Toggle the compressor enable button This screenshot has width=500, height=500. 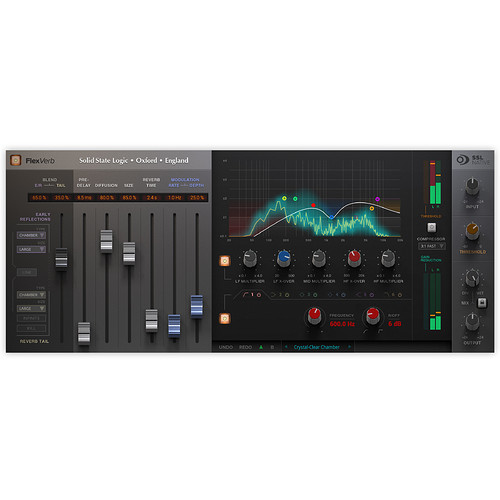click(431, 228)
